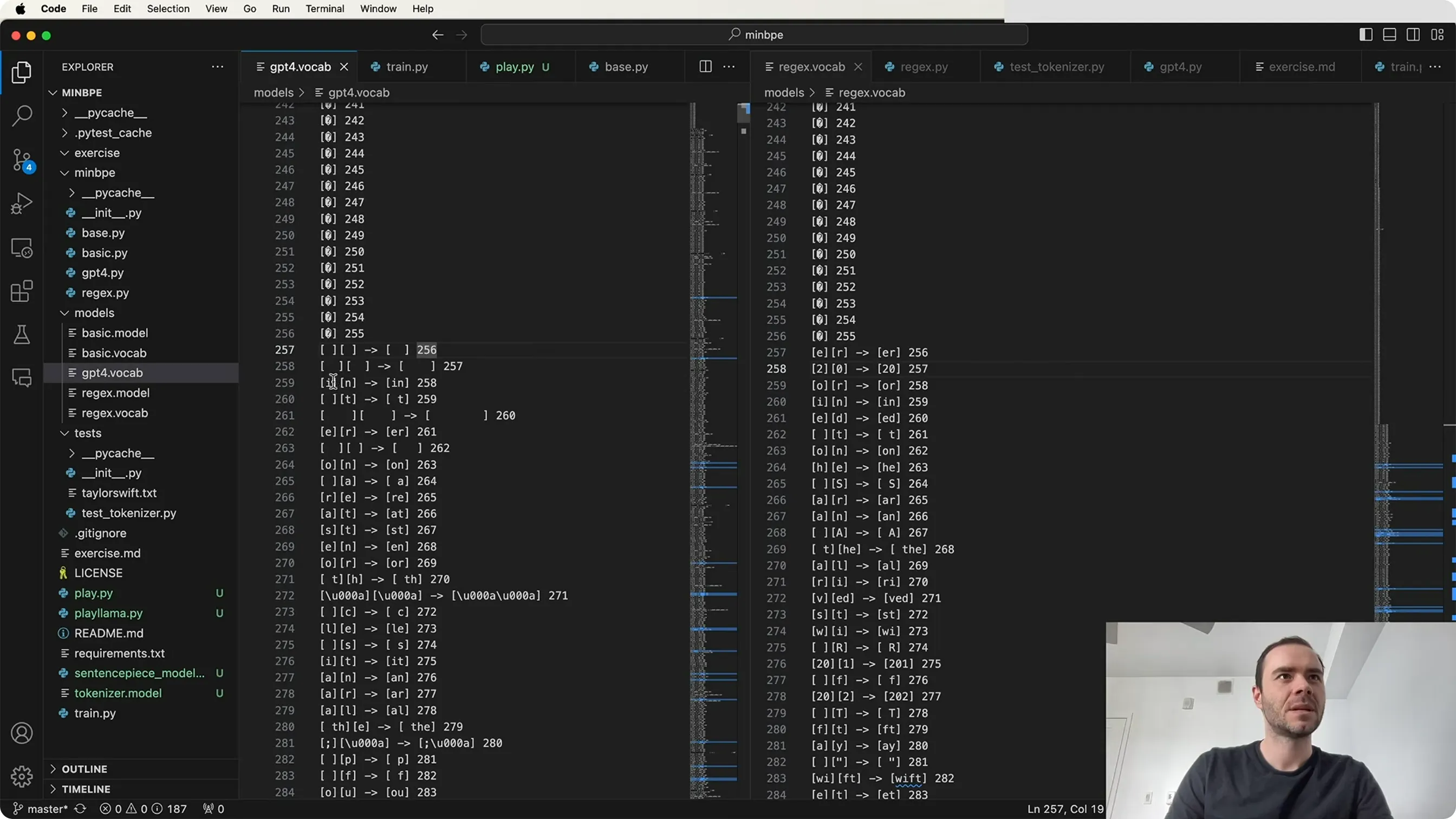
Task: Click the Accounts profile icon
Action: pyautogui.click(x=22, y=733)
